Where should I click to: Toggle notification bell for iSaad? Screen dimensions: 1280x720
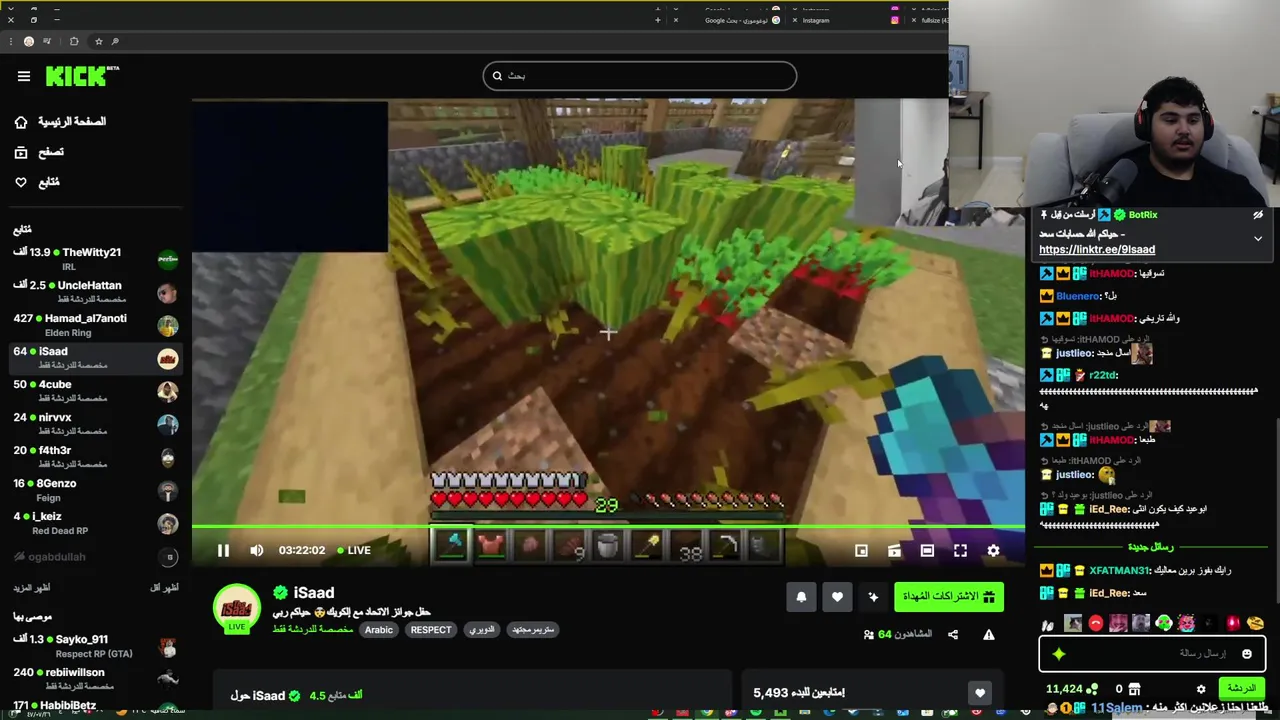801,597
